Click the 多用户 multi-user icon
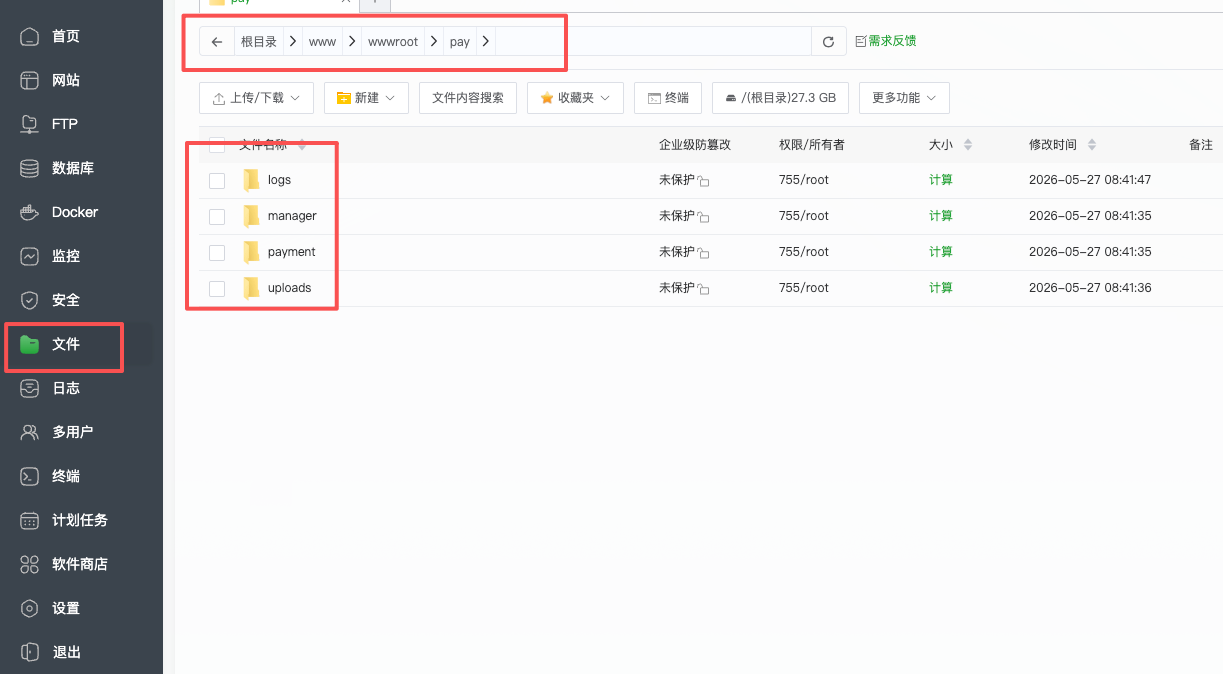 click(x=30, y=432)
